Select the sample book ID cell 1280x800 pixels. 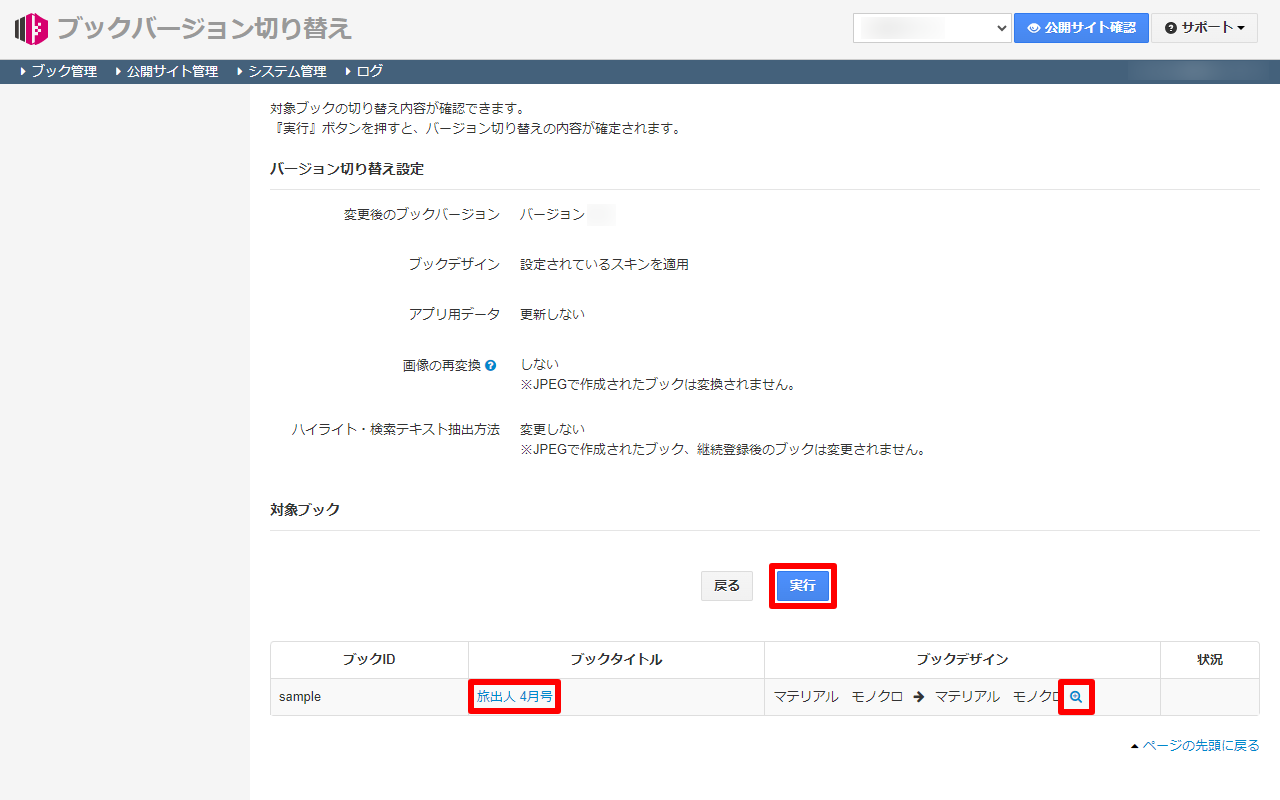click(x=300, y=697)
